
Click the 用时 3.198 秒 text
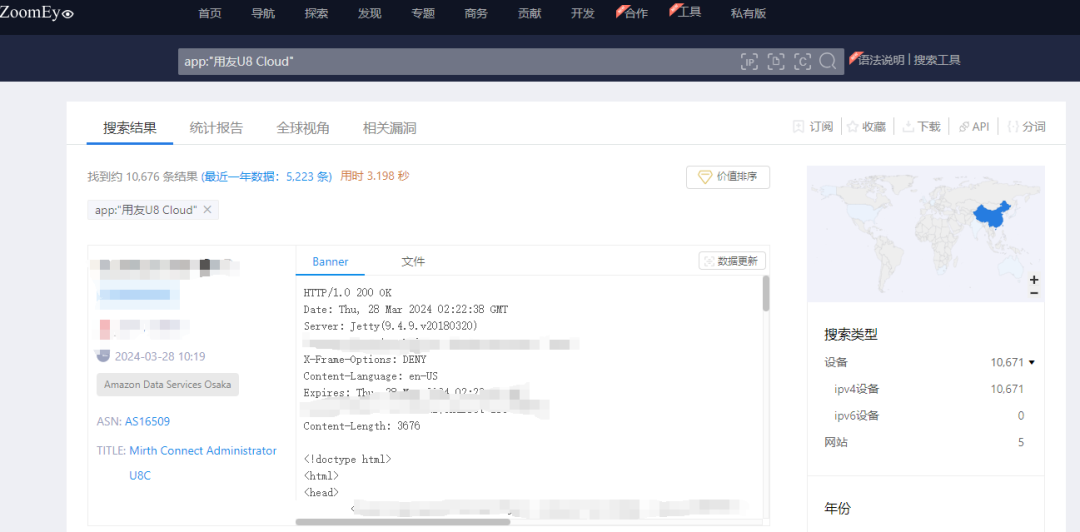(375, 176)
